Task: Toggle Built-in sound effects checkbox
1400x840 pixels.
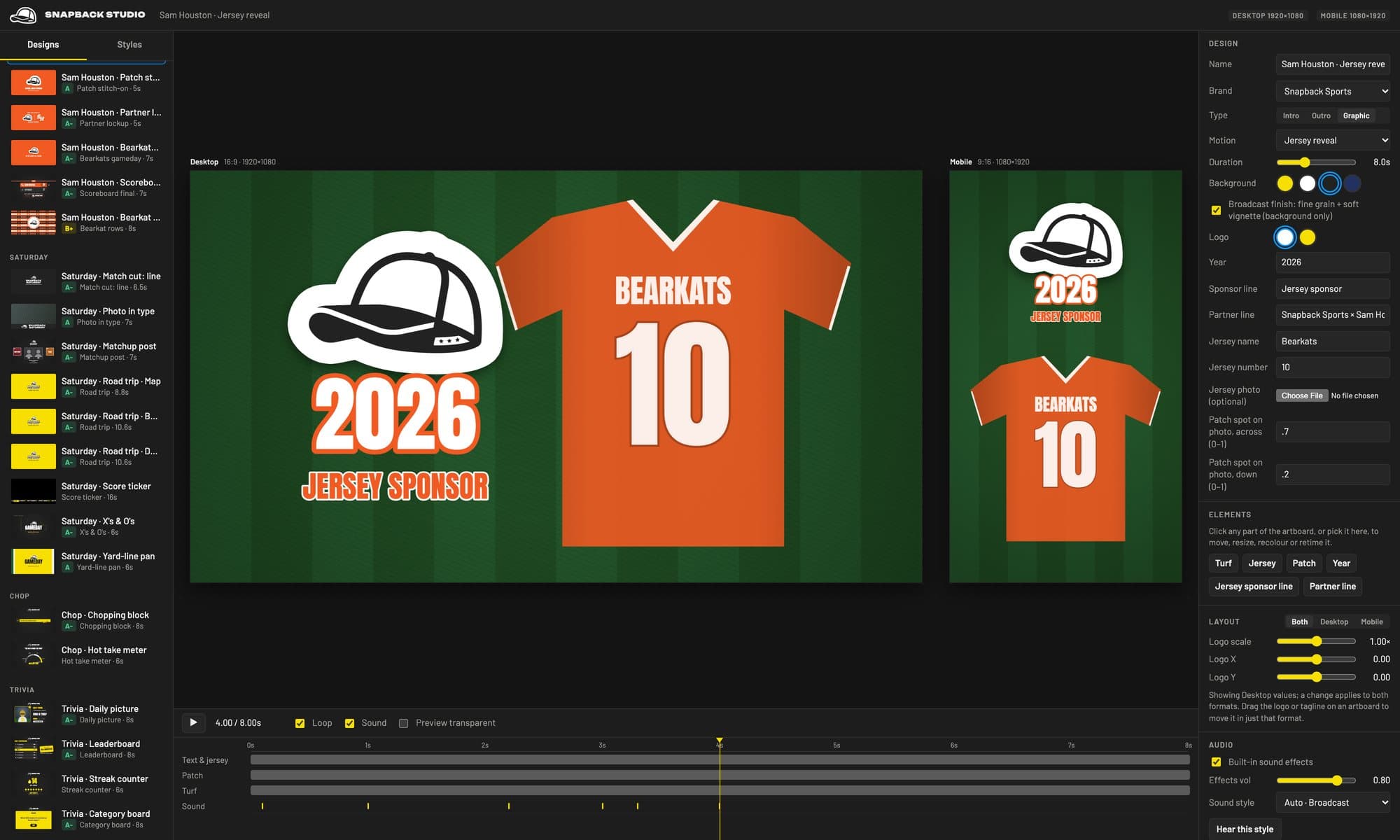Action: click(1216, 762)
